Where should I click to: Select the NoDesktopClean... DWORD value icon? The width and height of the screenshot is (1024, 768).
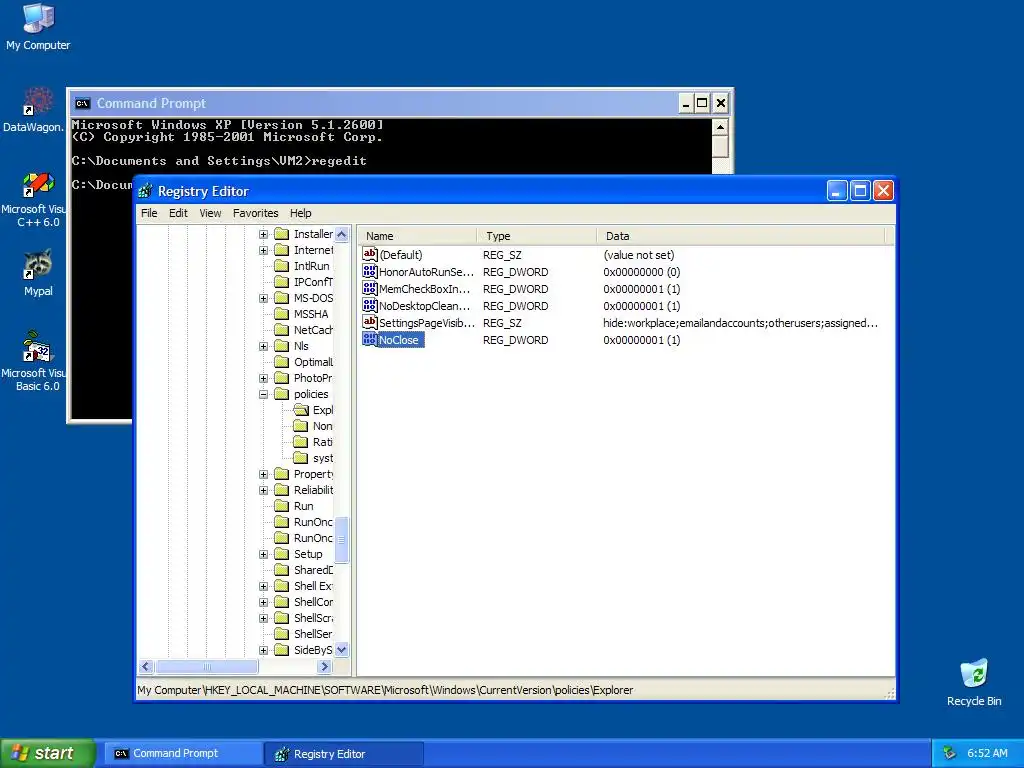[370, 305]
